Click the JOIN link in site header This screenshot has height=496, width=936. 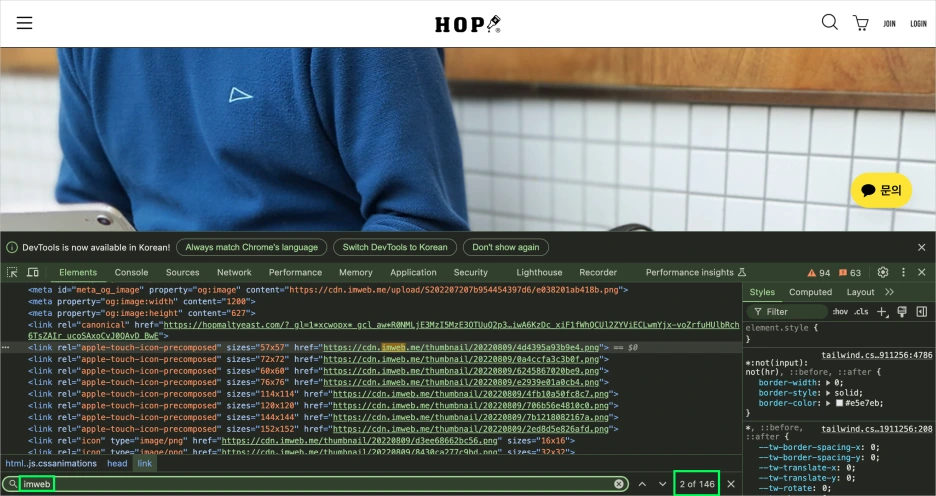point(889,24)
